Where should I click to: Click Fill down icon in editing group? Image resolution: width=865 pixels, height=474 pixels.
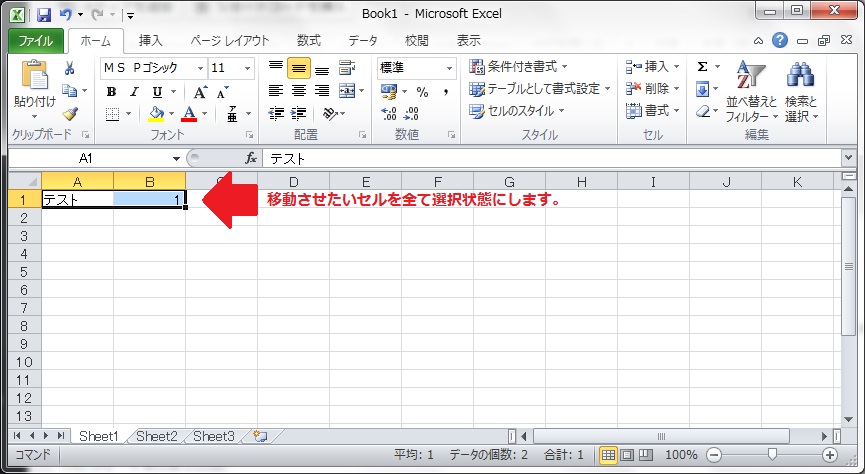(x=702, y=89)
